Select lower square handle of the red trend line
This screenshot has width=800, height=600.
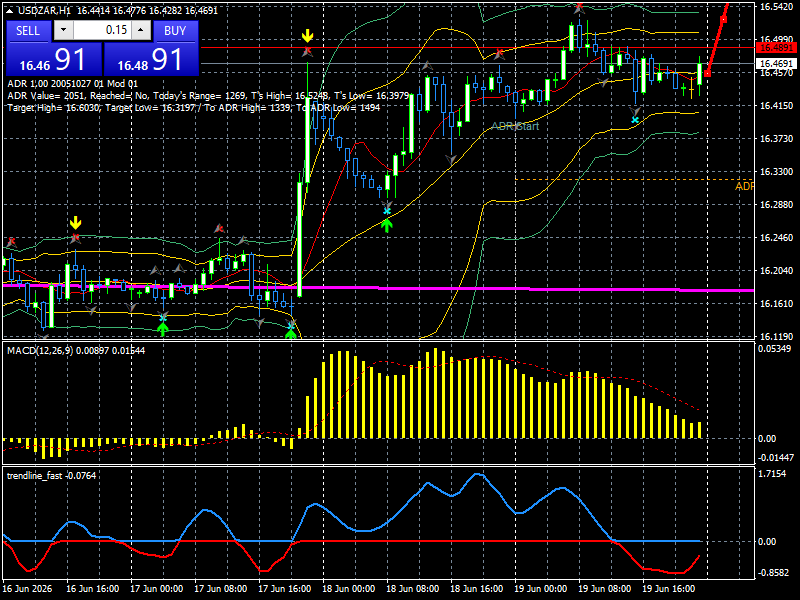pos(707,73)
